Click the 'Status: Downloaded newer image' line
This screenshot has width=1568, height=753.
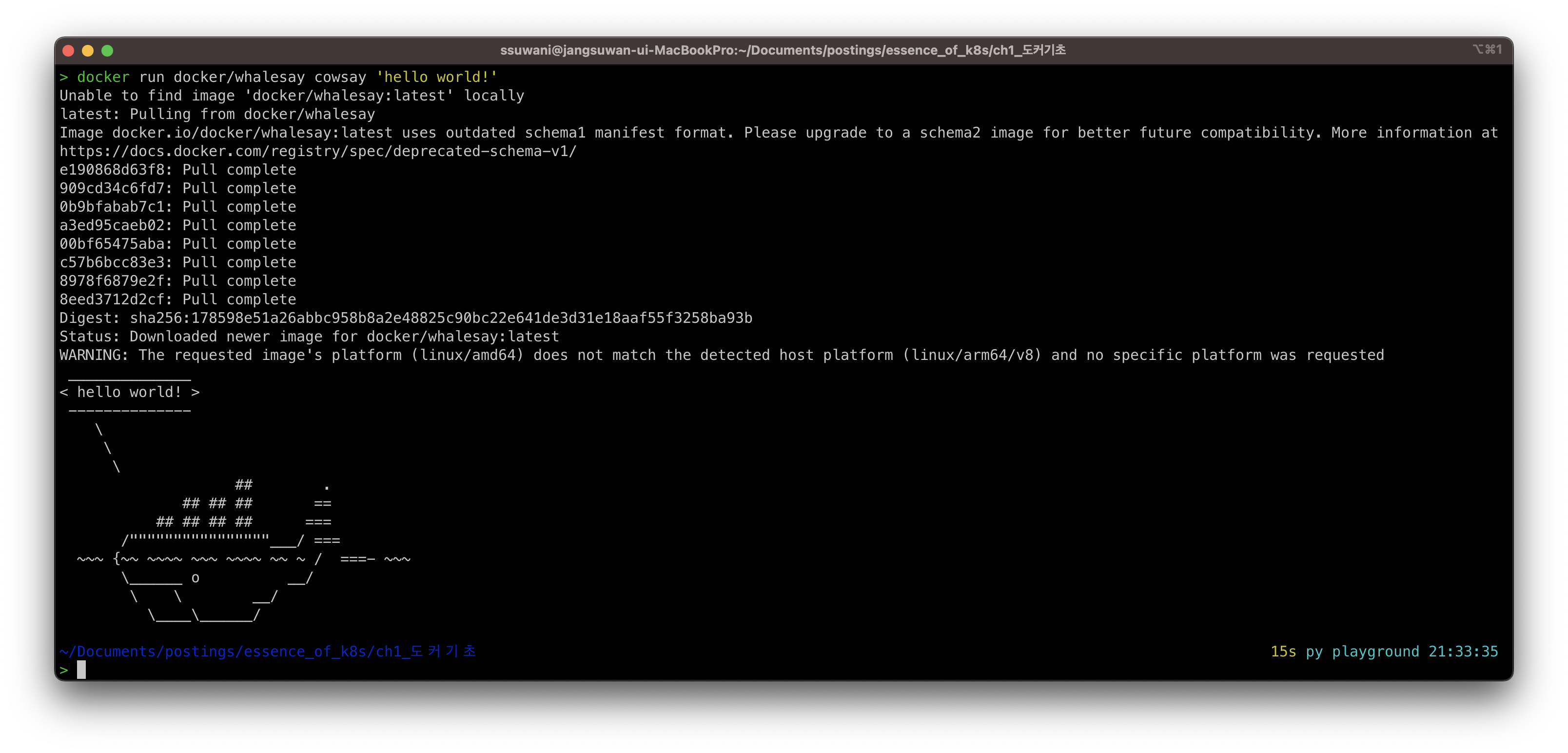click(x=309, y=337)
